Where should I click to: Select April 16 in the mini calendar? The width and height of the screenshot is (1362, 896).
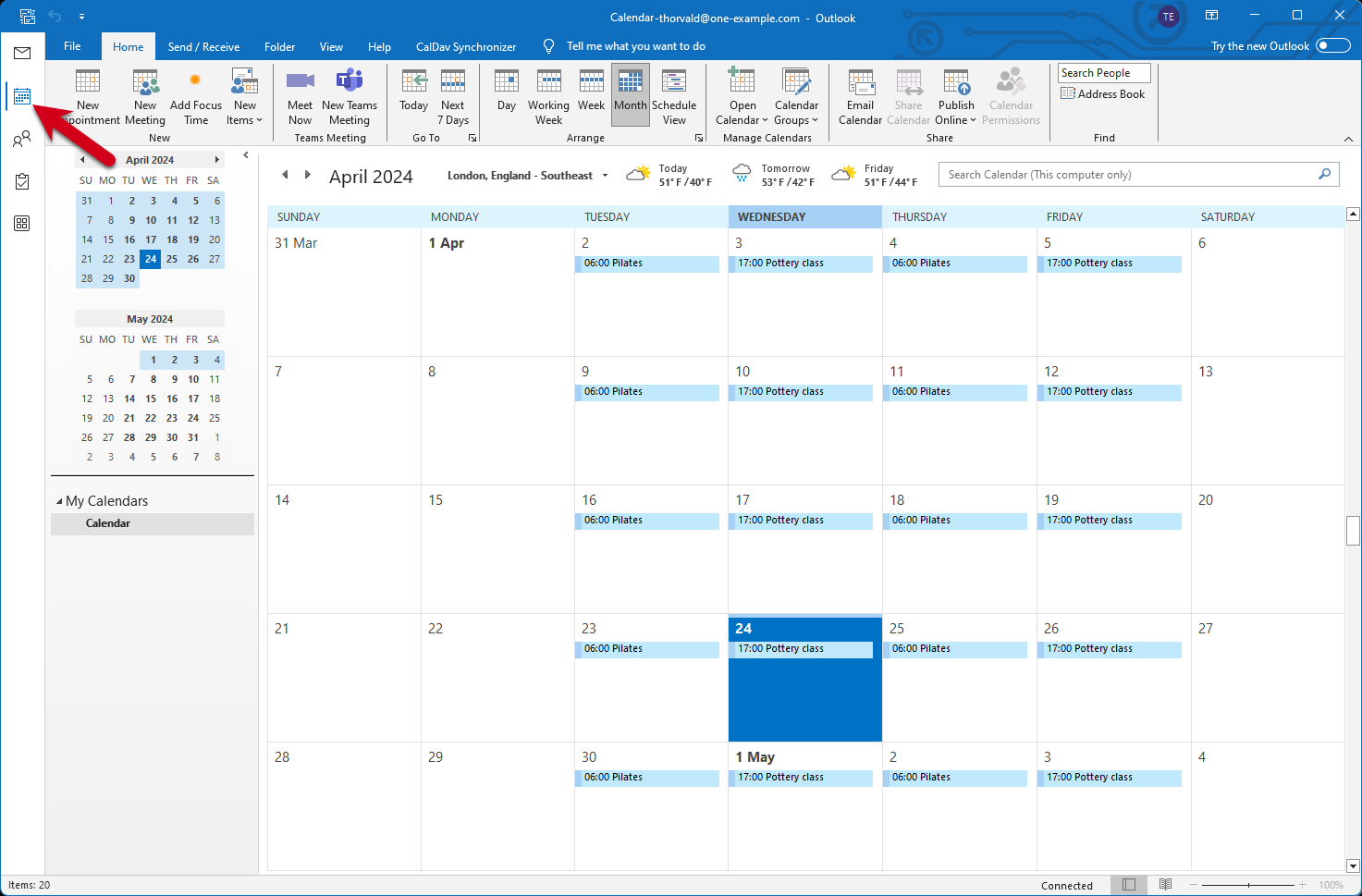[129, 239]
